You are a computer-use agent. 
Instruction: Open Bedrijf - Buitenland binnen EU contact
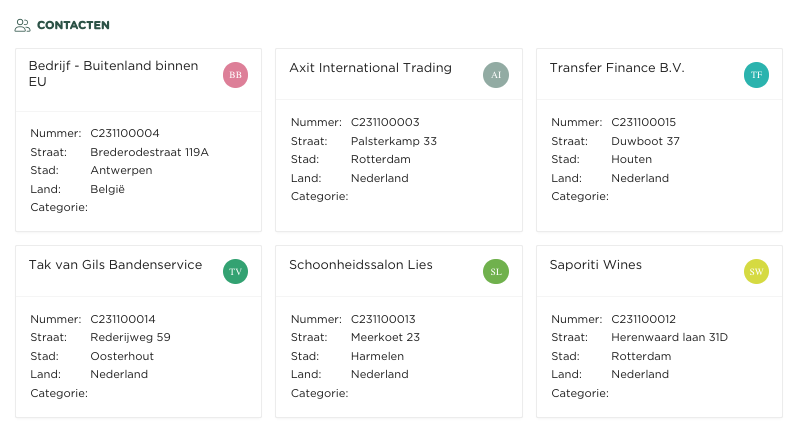point(117,74)
